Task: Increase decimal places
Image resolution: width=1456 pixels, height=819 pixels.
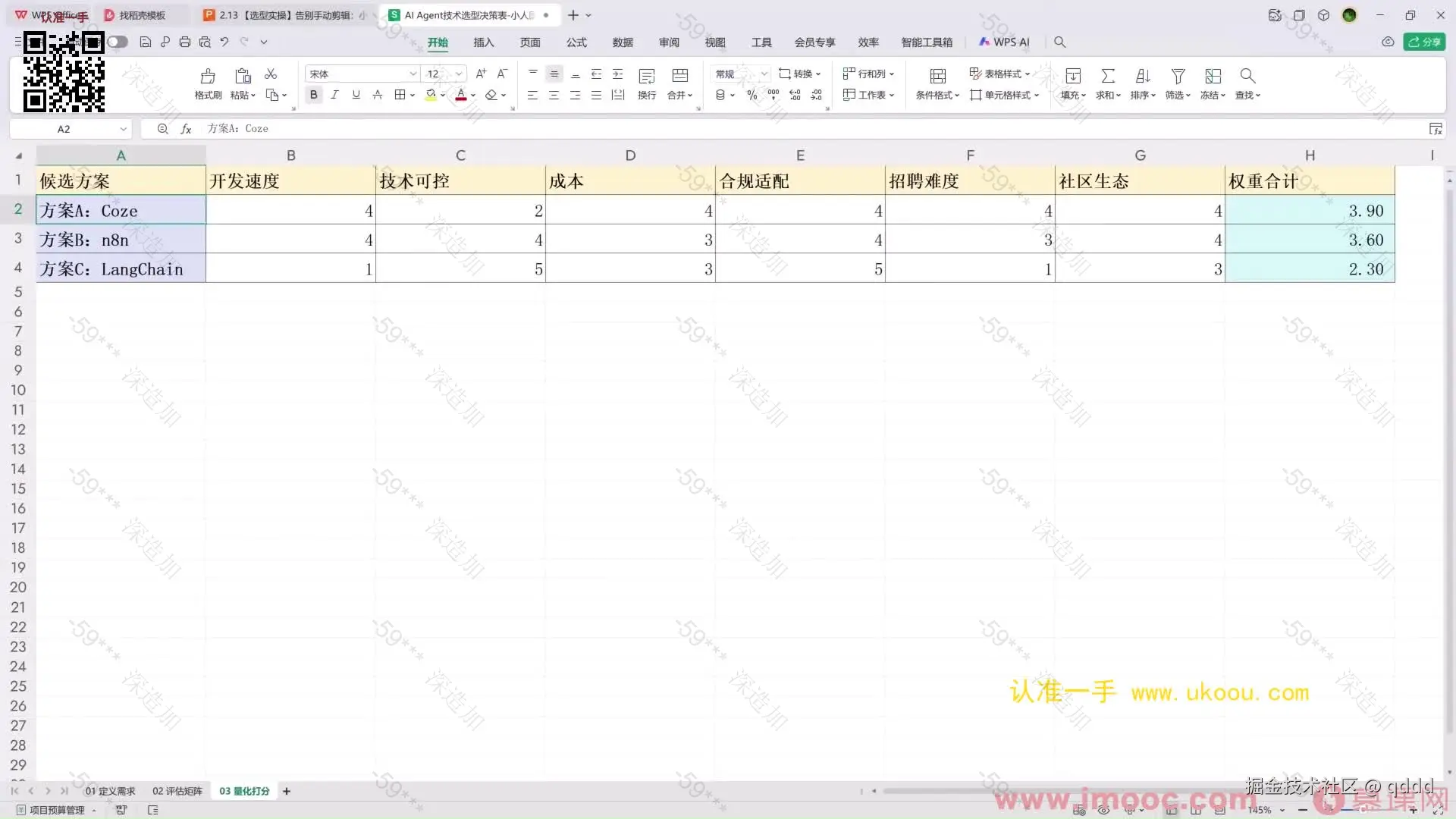Action: 795,95
